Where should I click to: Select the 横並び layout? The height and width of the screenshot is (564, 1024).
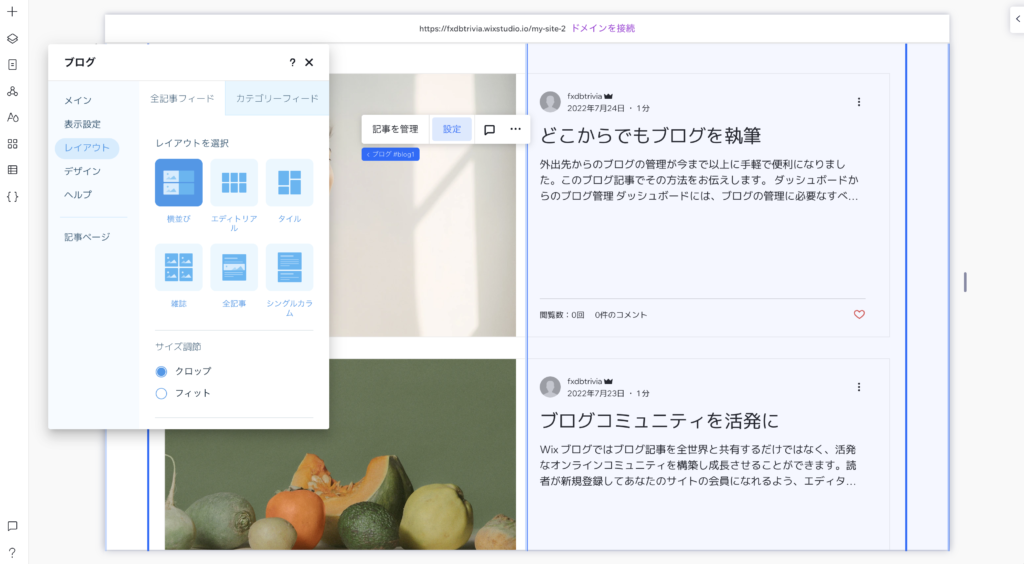coord(178,182)
